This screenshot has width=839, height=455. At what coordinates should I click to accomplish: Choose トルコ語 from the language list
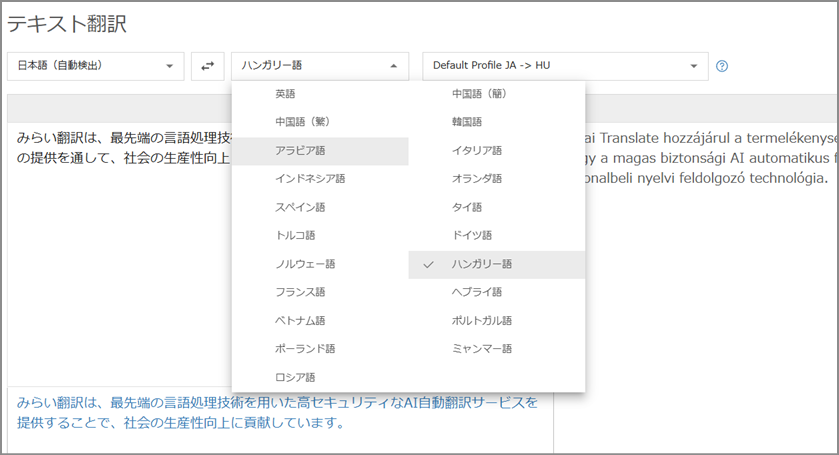[295, 236]
